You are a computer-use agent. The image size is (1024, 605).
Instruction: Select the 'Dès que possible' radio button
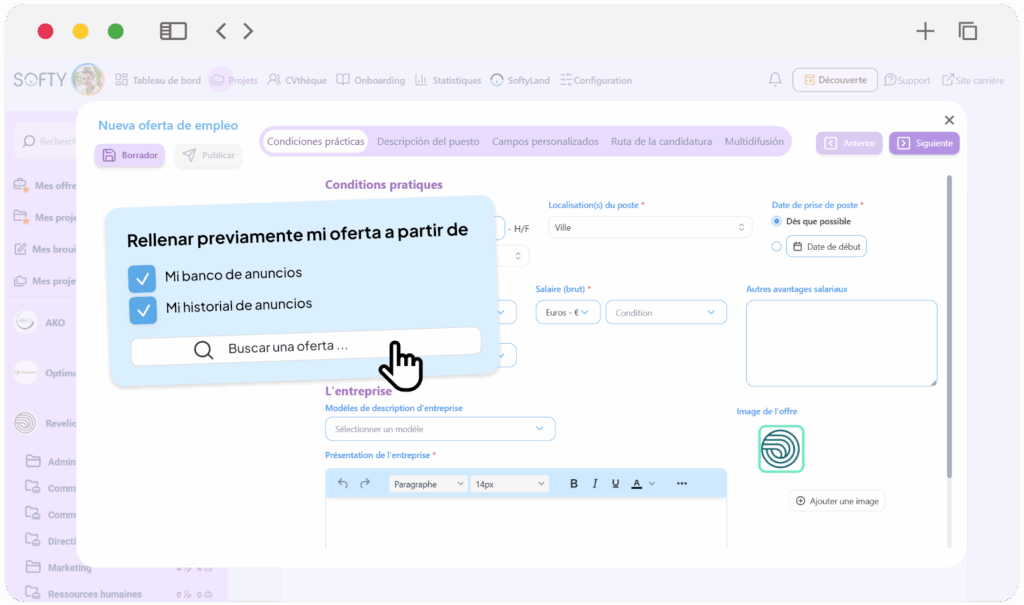coord(777,221)
